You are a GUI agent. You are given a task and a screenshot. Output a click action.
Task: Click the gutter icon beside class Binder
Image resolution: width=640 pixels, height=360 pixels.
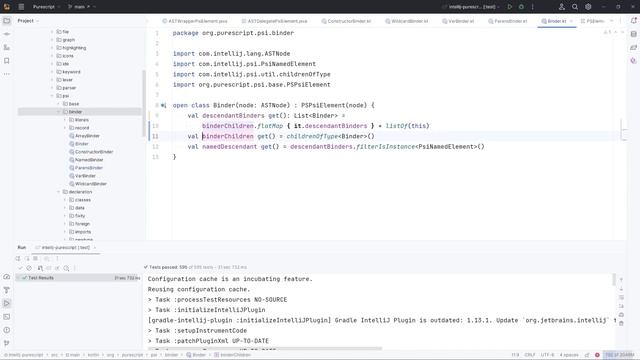(x=164, y=105)
